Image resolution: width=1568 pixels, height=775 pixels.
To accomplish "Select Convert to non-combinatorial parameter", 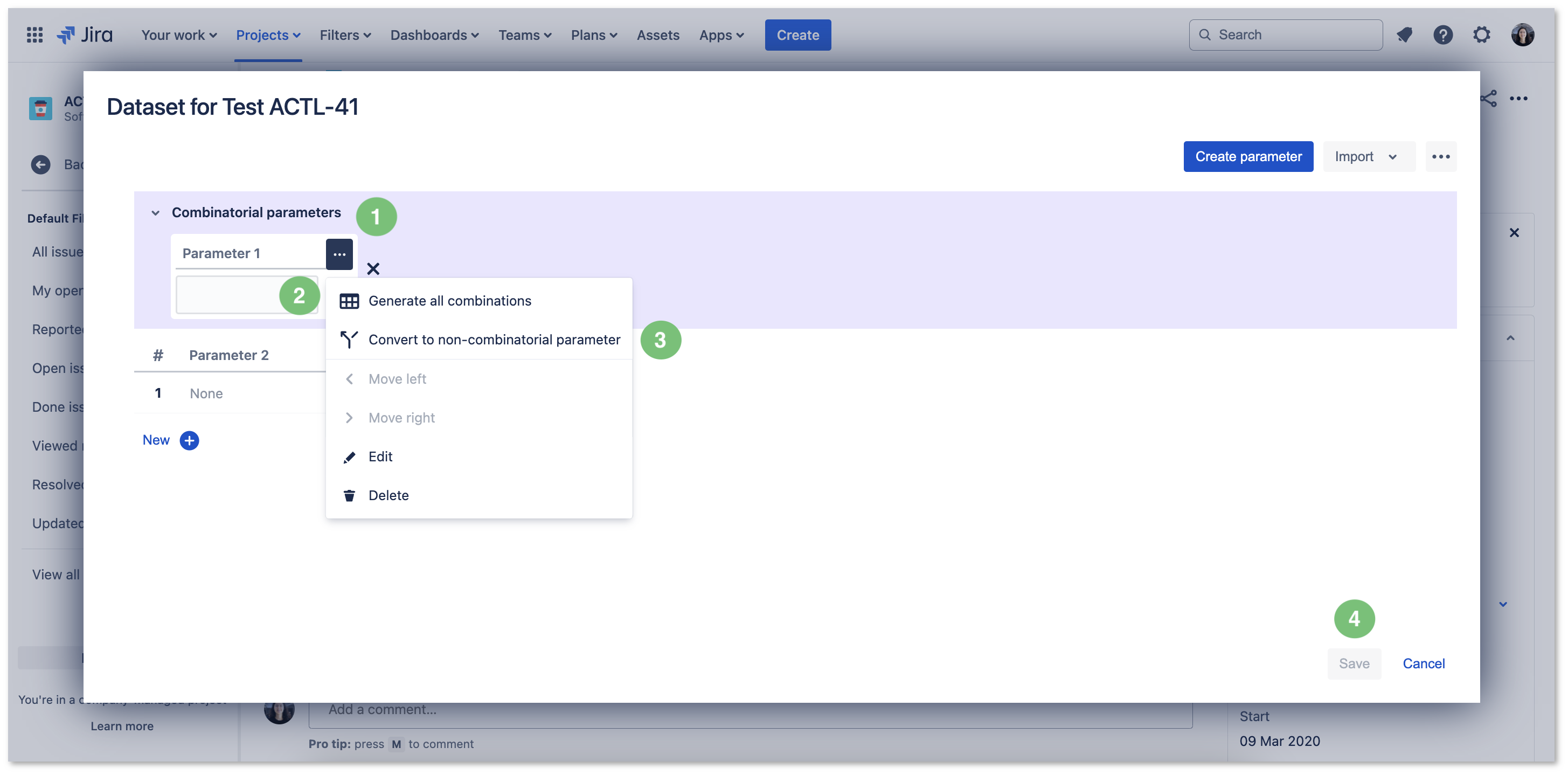I will coord(478,340).
